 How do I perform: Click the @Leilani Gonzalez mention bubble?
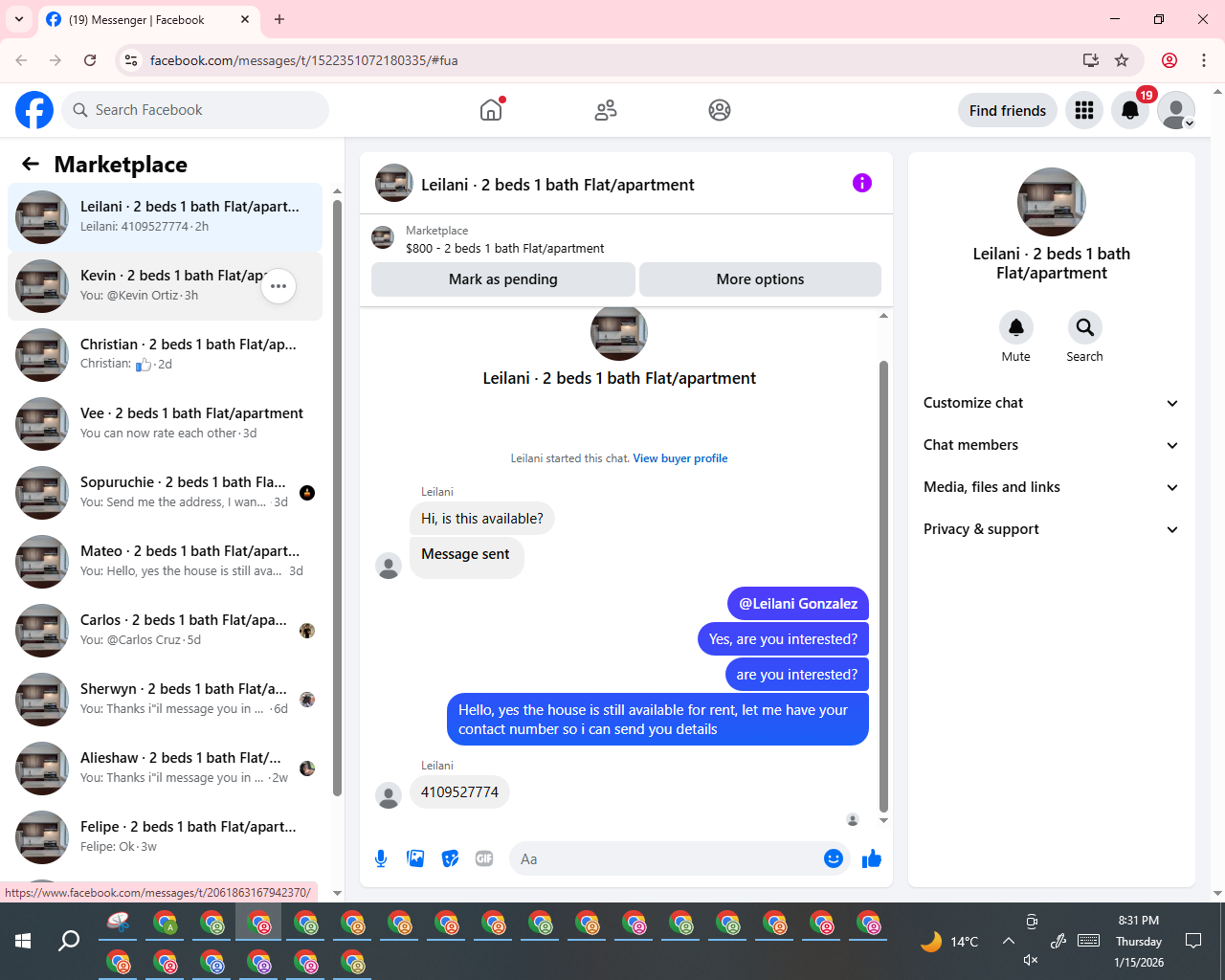pos(798,604)
